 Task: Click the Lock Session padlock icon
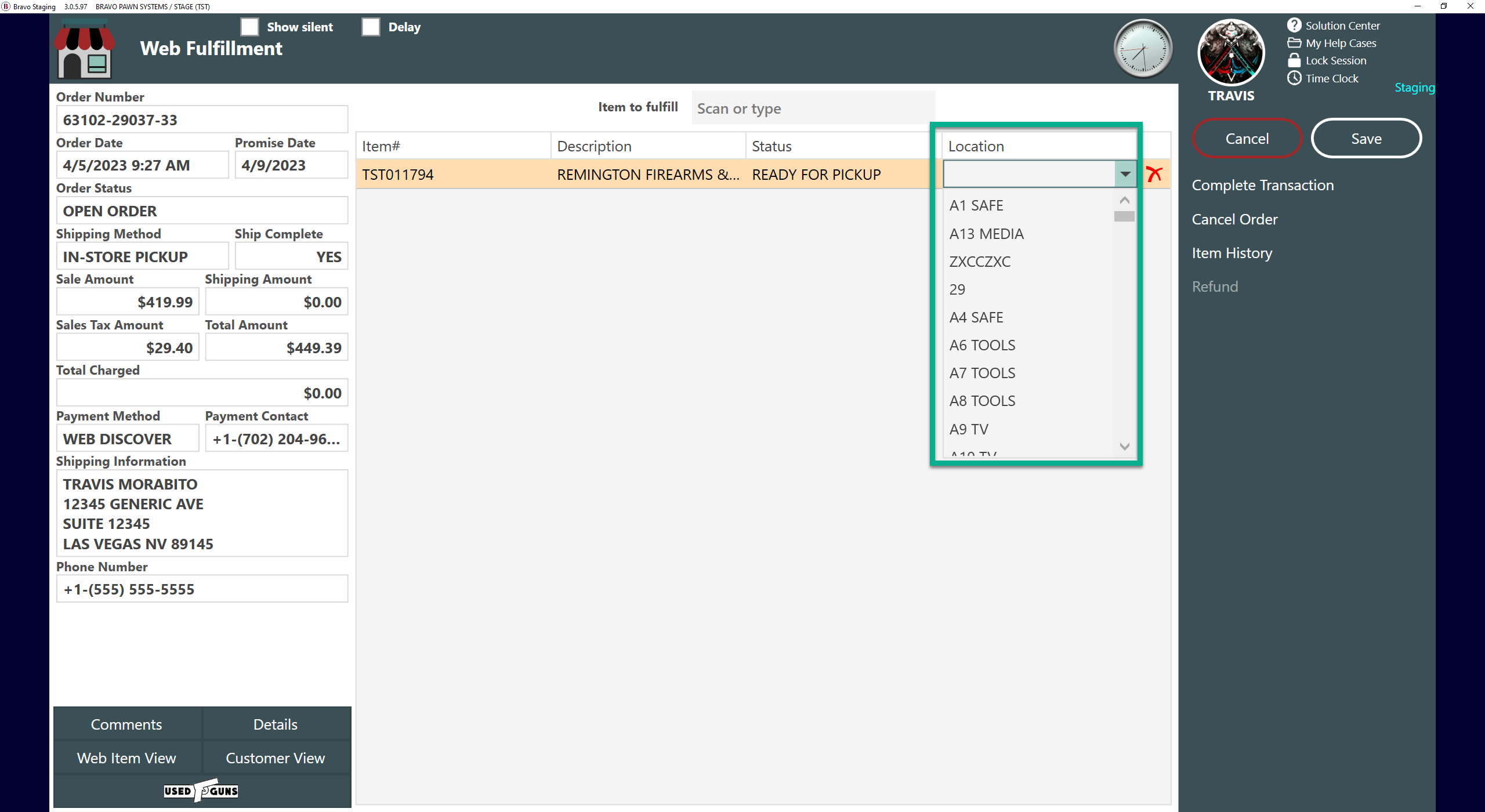pyautogui.click(x=1294, y=60)
